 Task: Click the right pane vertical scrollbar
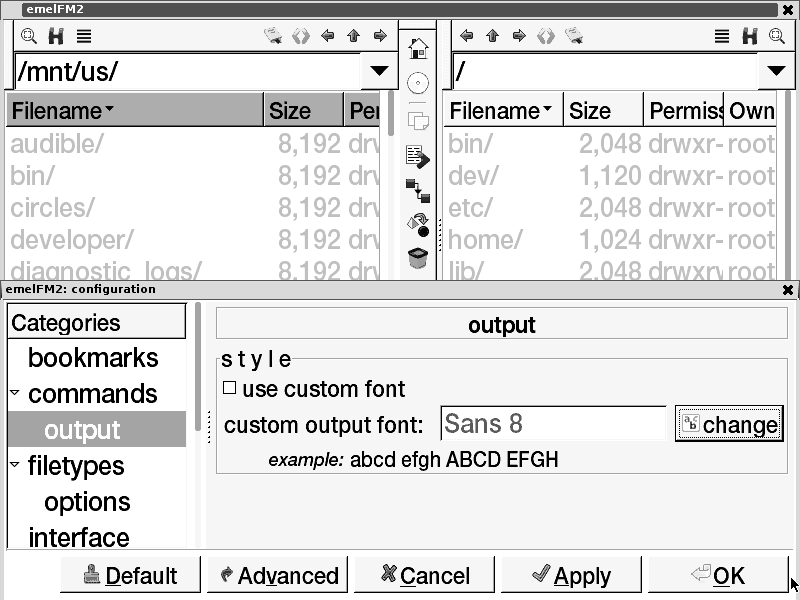coord(788,185)
